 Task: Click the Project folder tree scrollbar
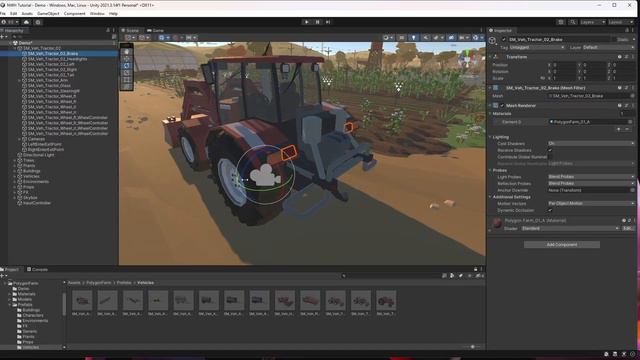point(64,304)
